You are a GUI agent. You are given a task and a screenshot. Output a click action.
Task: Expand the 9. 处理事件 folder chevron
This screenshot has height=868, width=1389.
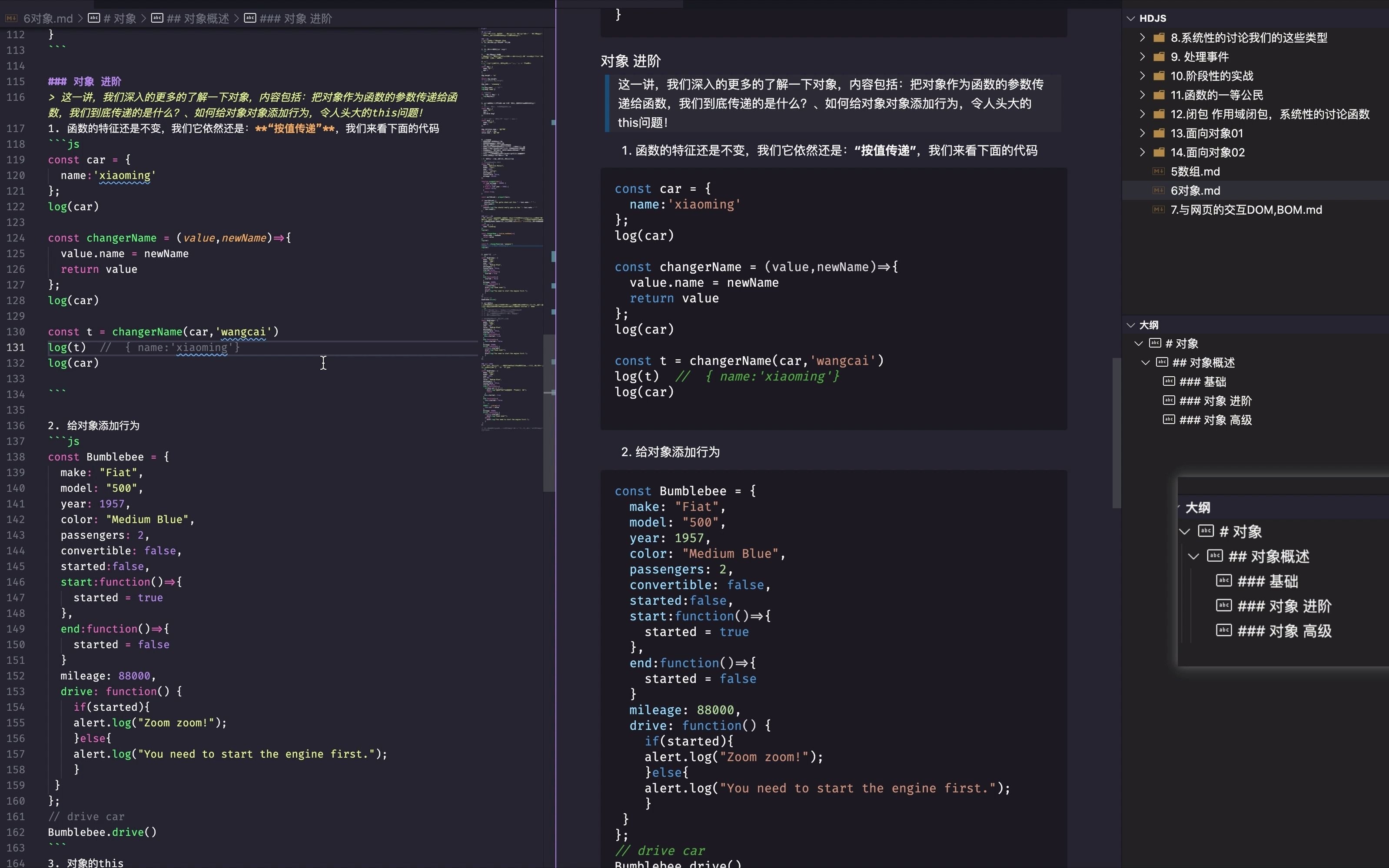1143,57
